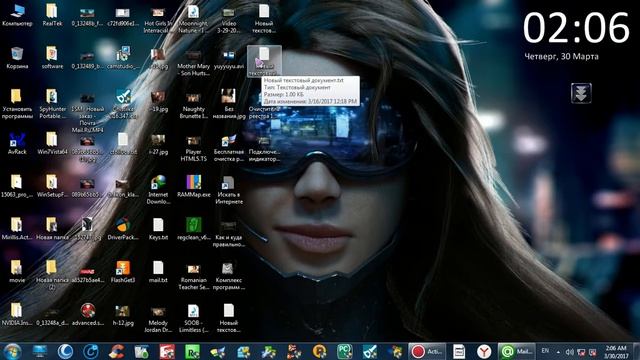
Task: Select the Keys.txt file
Action: [x=158, y=229]
